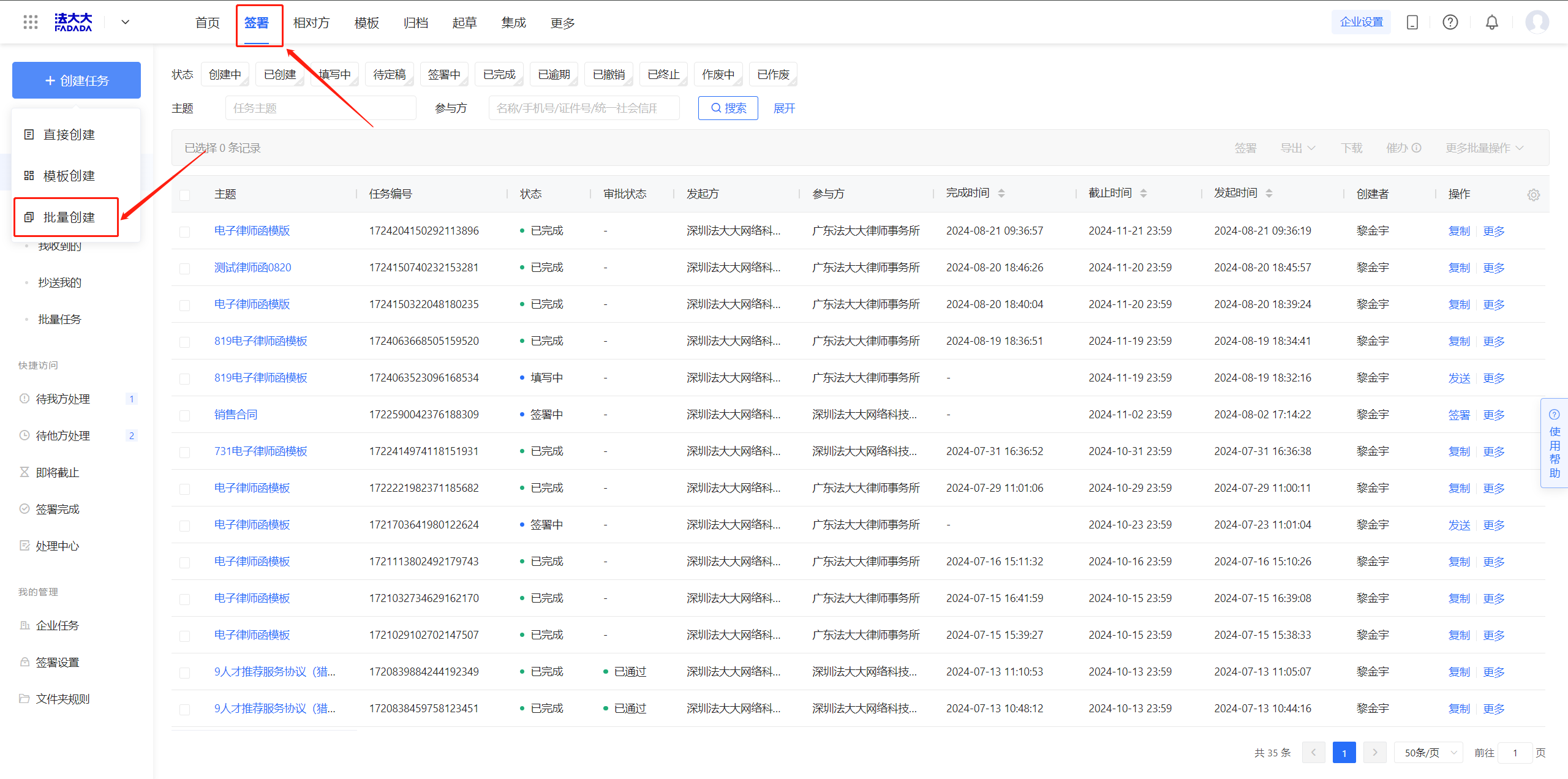Click the 参与方 search input field
The image size is (1568, 779).
click(584, 108)
